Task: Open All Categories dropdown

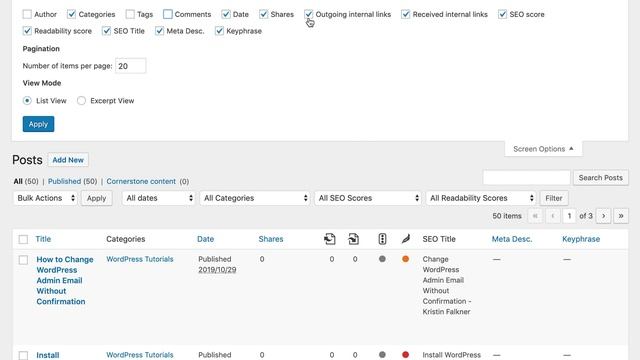Action: (255, 198)
